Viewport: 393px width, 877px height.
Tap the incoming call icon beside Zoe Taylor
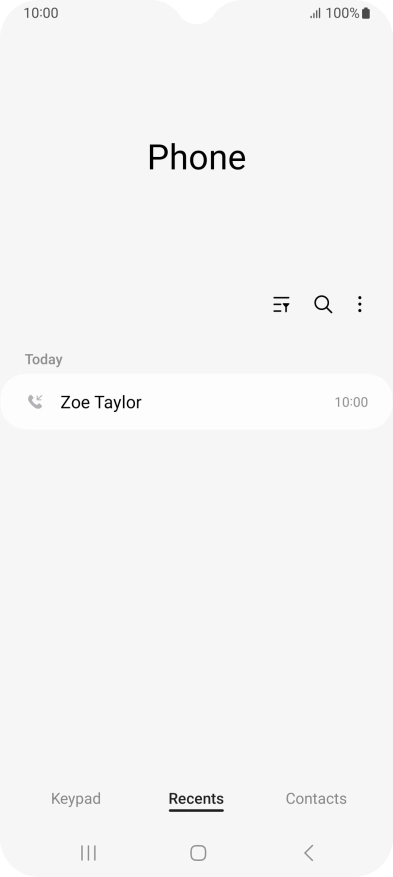pyautogui.click(x=35, y=402)
